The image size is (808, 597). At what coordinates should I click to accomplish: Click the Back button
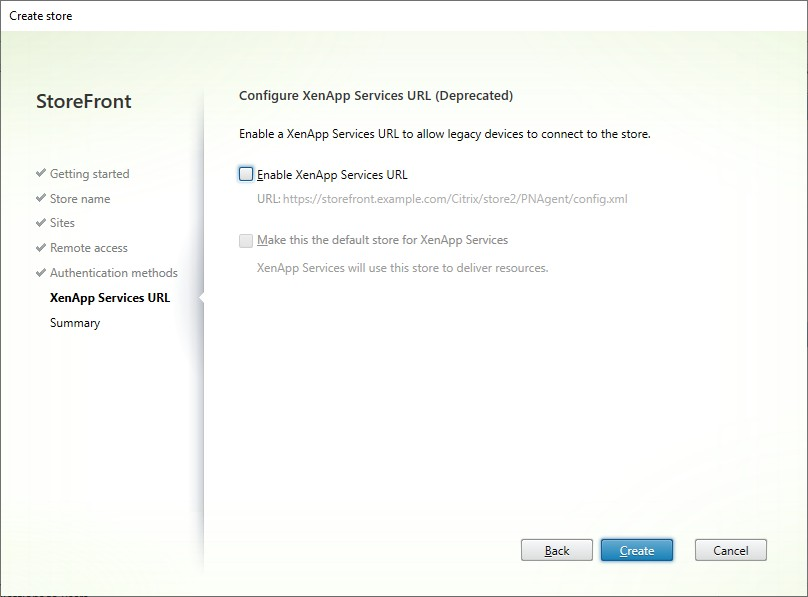pyautogui.click(x=557, y=550)
